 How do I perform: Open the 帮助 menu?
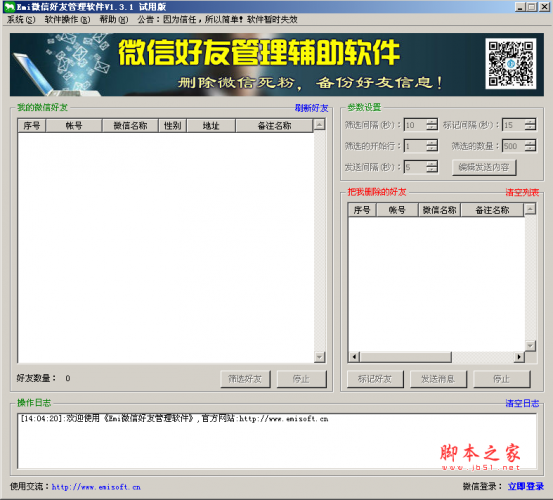[x=114, y=19]
